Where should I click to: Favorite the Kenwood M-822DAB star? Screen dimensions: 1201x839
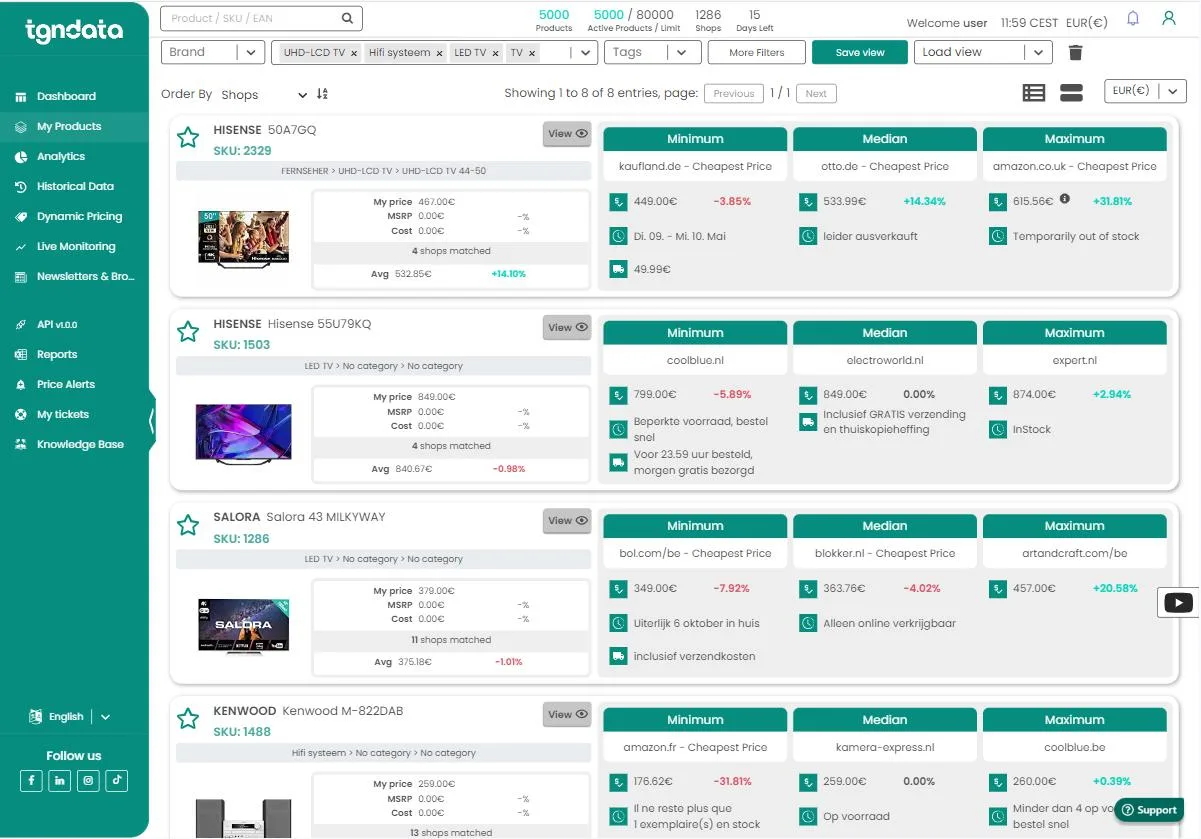(x=188, y=719)
